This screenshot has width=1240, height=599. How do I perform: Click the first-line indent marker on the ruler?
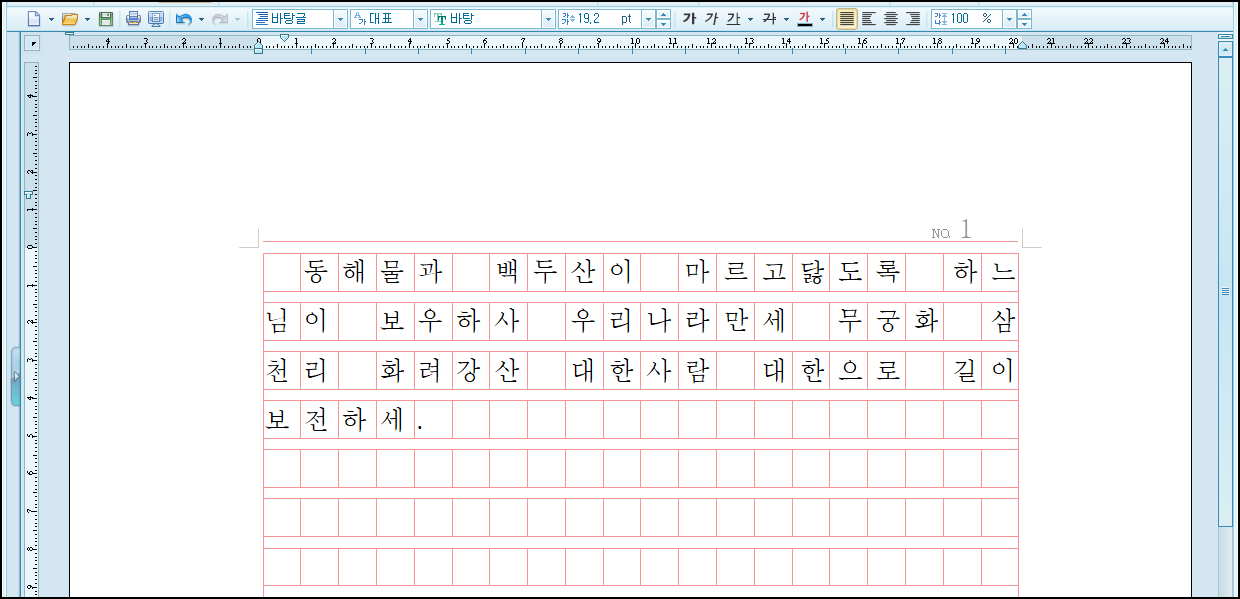(285, 38)
